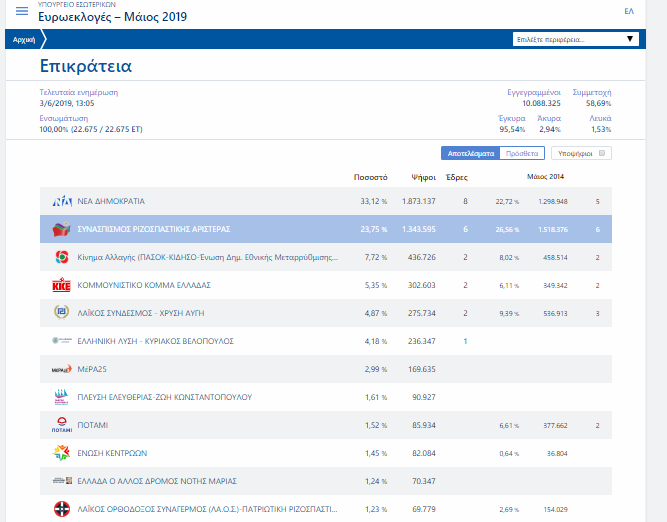667x522 pixels.
Task: Expand the Επιλέξτε περιφέρεια dropdown
Action: [x=574, y=39]
